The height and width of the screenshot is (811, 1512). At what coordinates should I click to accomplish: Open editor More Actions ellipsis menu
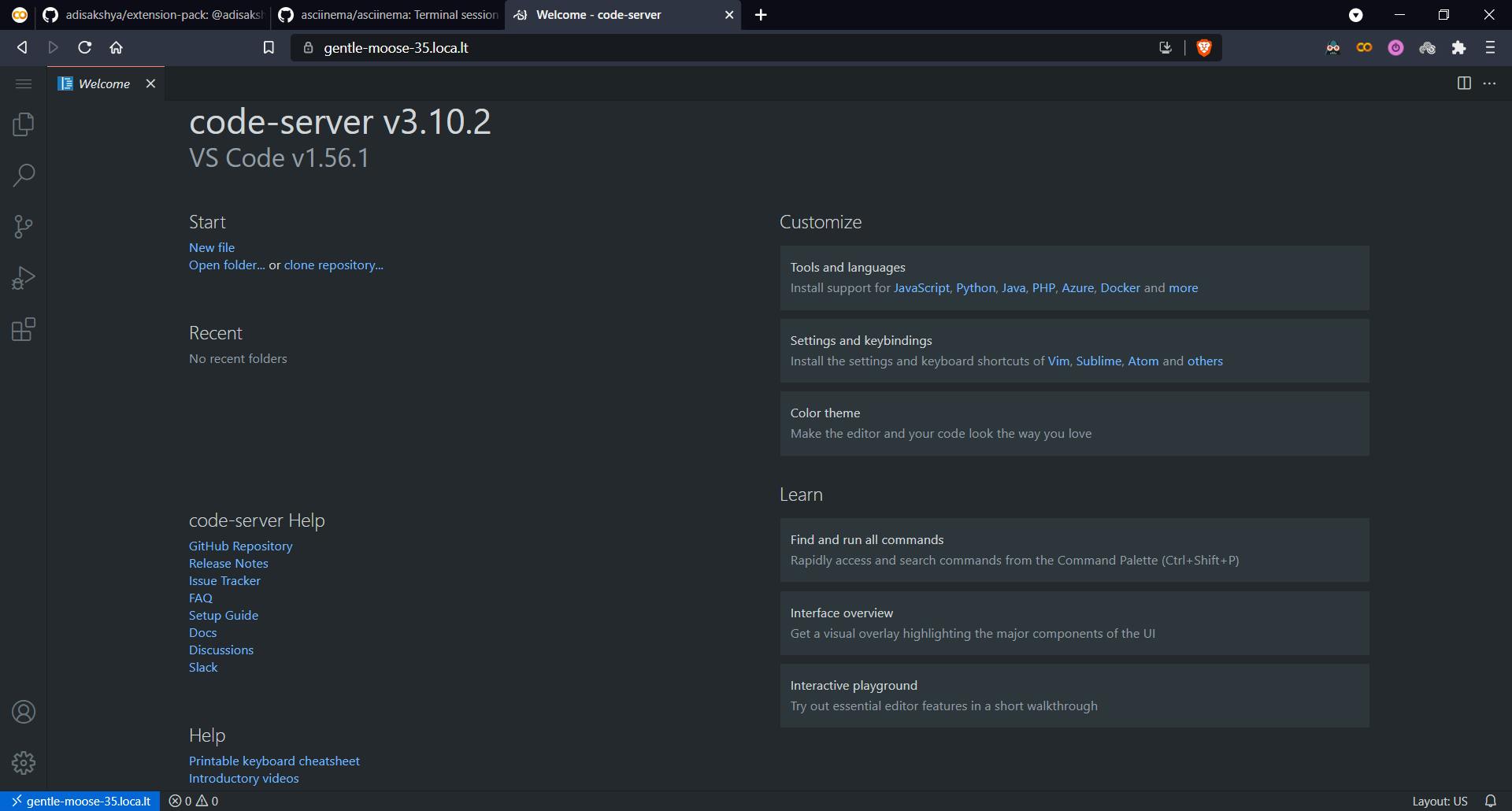click(x=1489, y=83)
